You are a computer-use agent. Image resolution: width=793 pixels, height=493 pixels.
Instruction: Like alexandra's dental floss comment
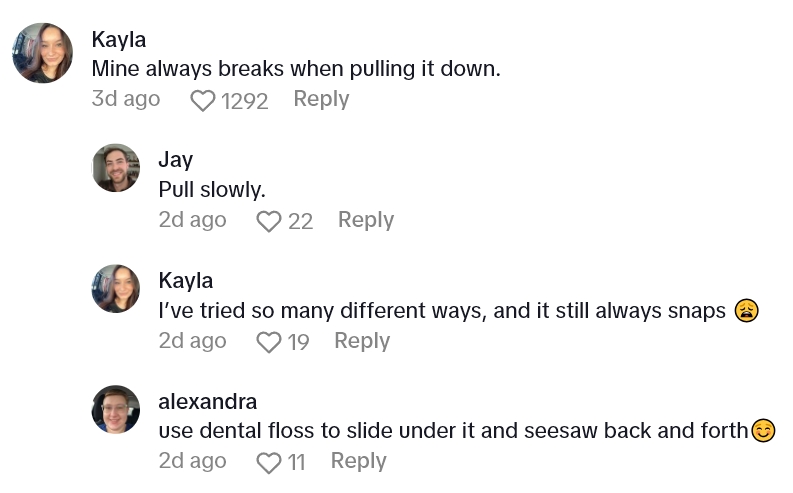[269, 462]
